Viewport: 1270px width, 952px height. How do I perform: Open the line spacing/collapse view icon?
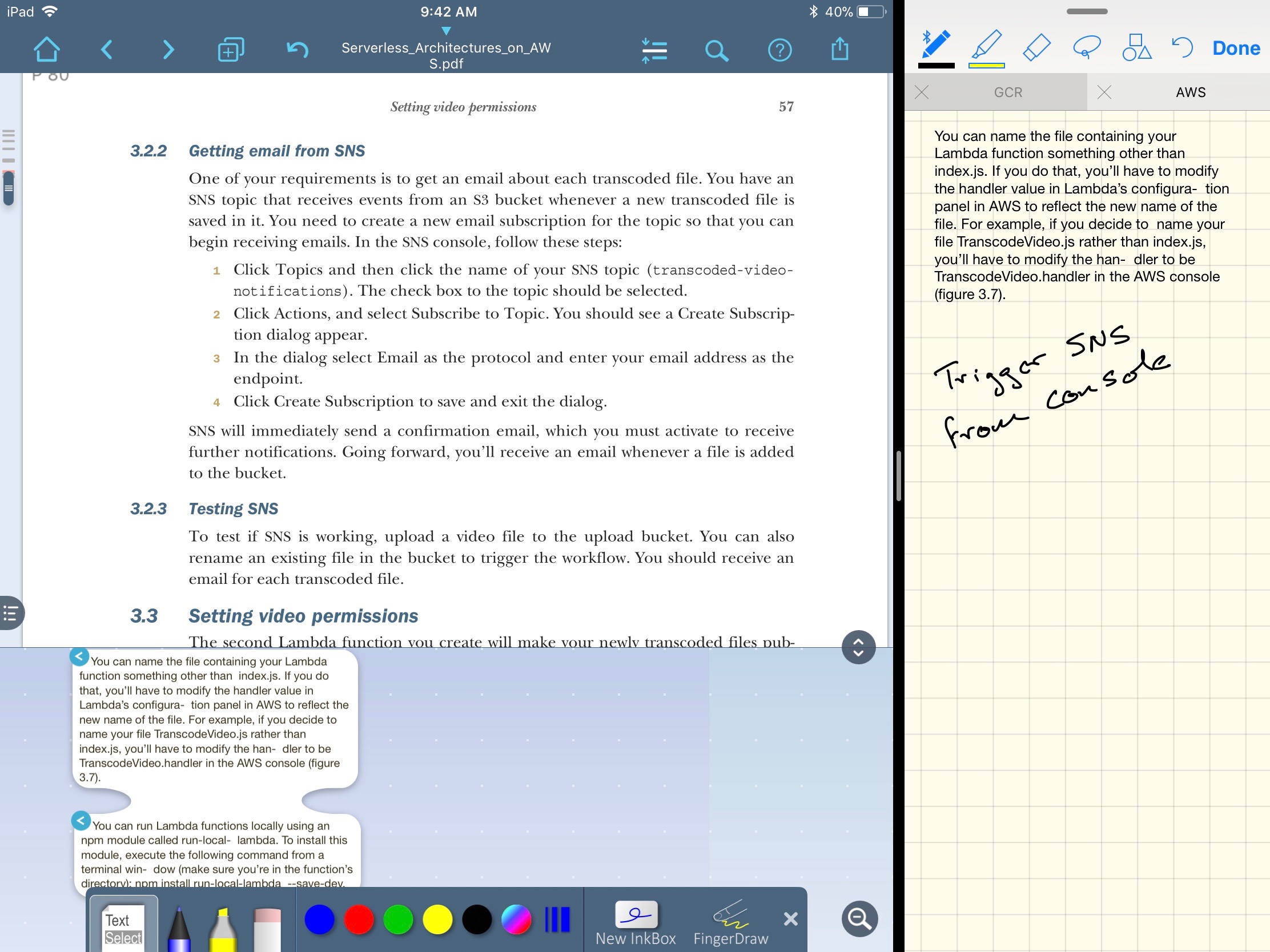click(x=654, y=50)
